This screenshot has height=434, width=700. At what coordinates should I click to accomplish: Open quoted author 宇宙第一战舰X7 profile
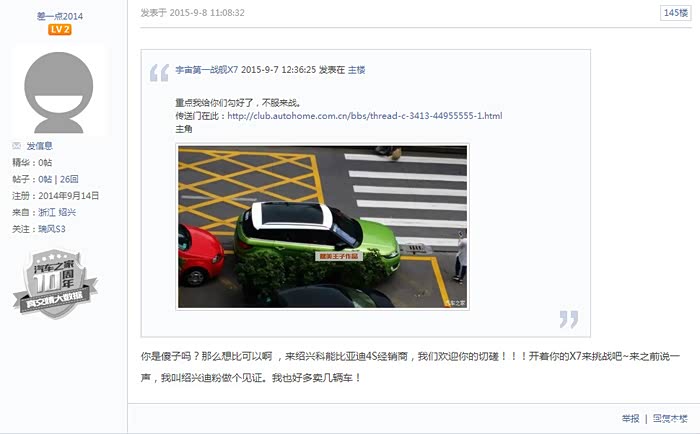pyautogui.click(x=207, y=70)
